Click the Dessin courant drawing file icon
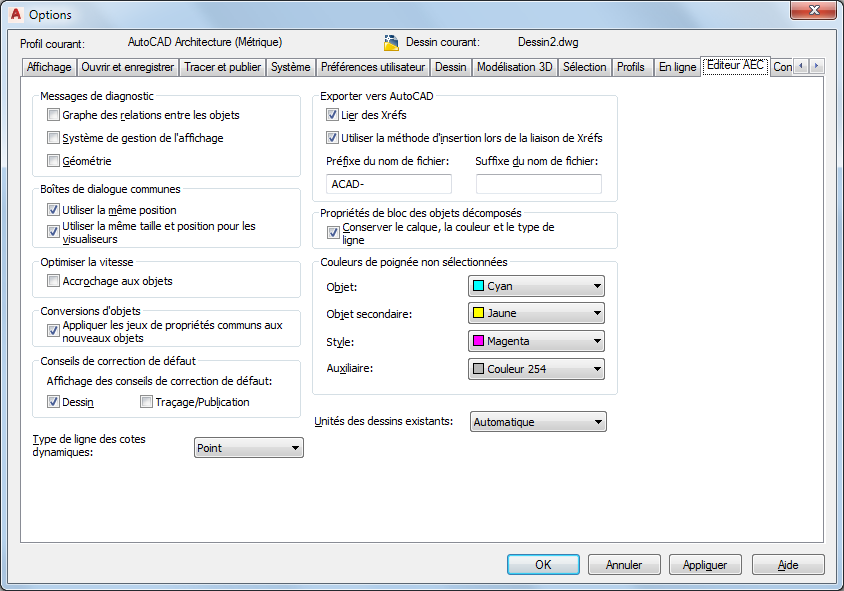 tap(391, 43)
